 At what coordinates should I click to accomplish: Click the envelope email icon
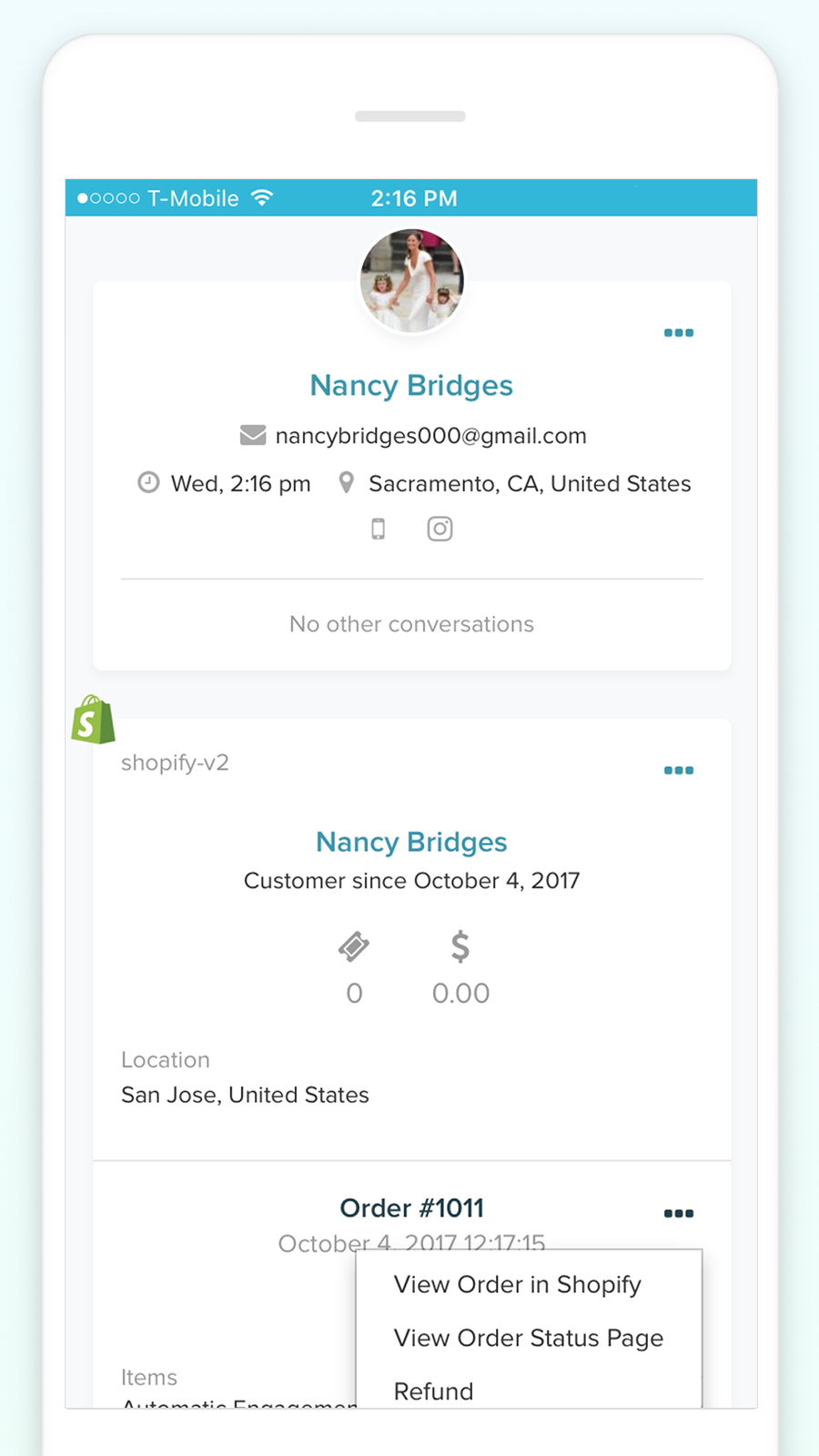click(253, 435)
